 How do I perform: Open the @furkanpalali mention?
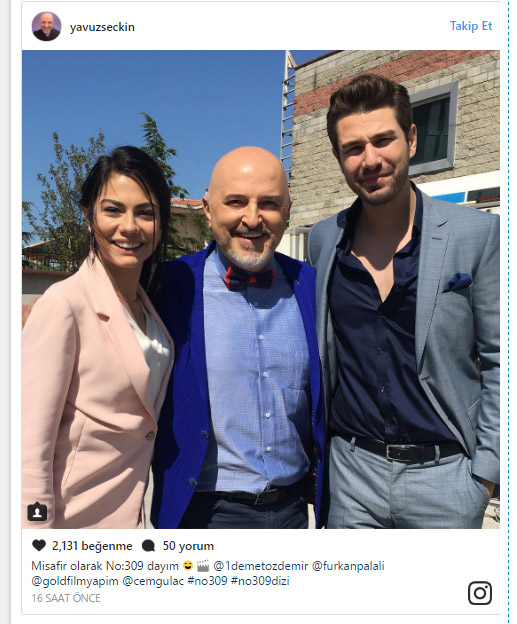coord(348,566)
